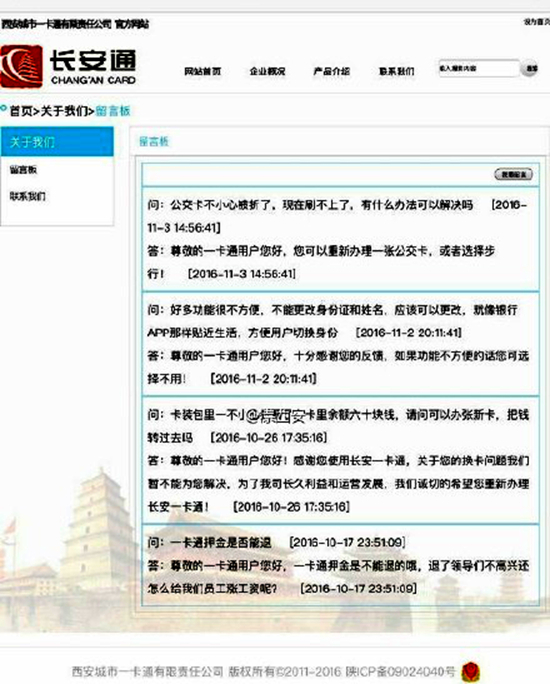Click the ICP number 陕ICP备09024040号
The width and height of the screenshot is (550, 684).
[400, 671]
